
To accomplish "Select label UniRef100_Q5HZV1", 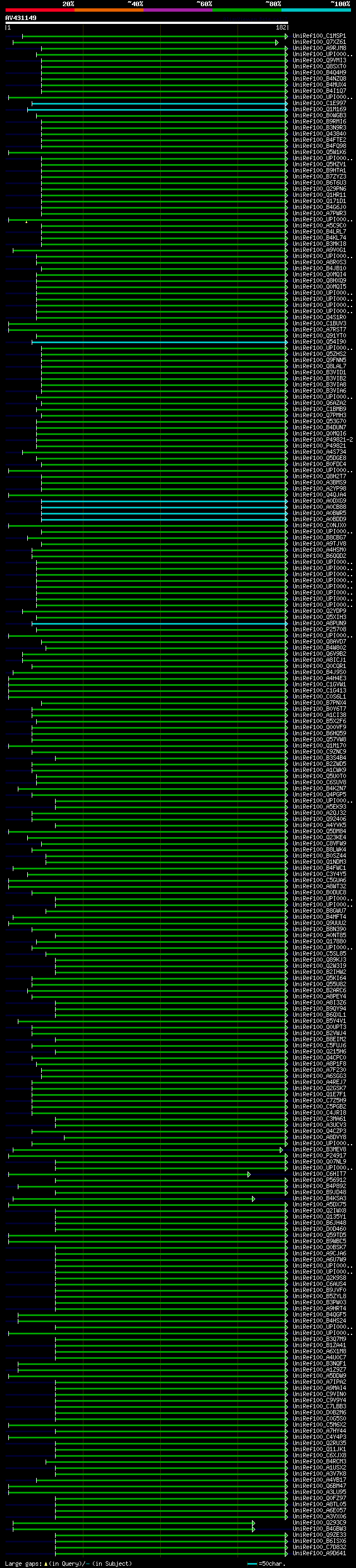I will (x=319, y=164).
